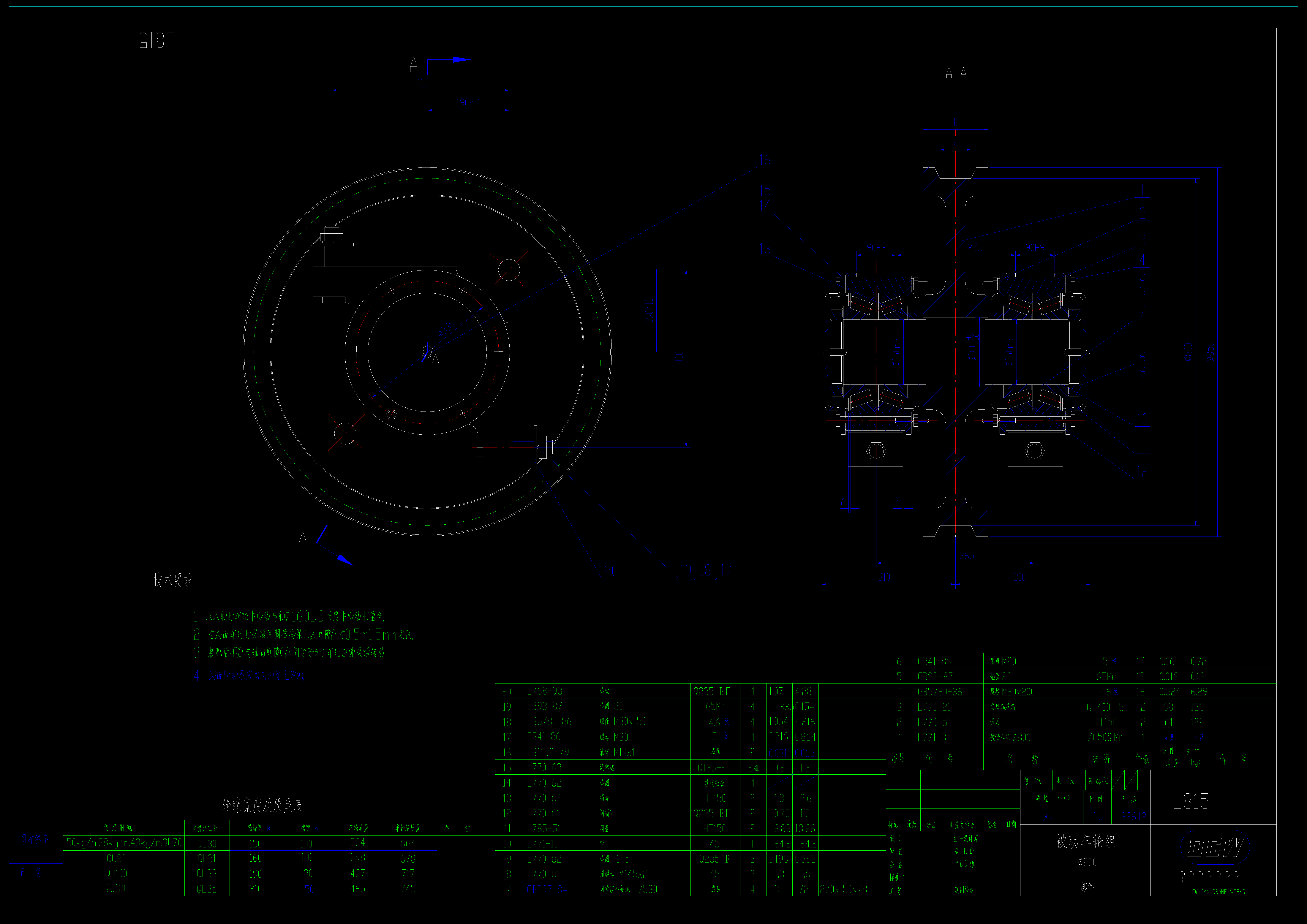Select the 50kg/m.38kg/m.43kg/m.QU70 rail cell
This screenshot has width=1307, height=924.
coord(125,843)
